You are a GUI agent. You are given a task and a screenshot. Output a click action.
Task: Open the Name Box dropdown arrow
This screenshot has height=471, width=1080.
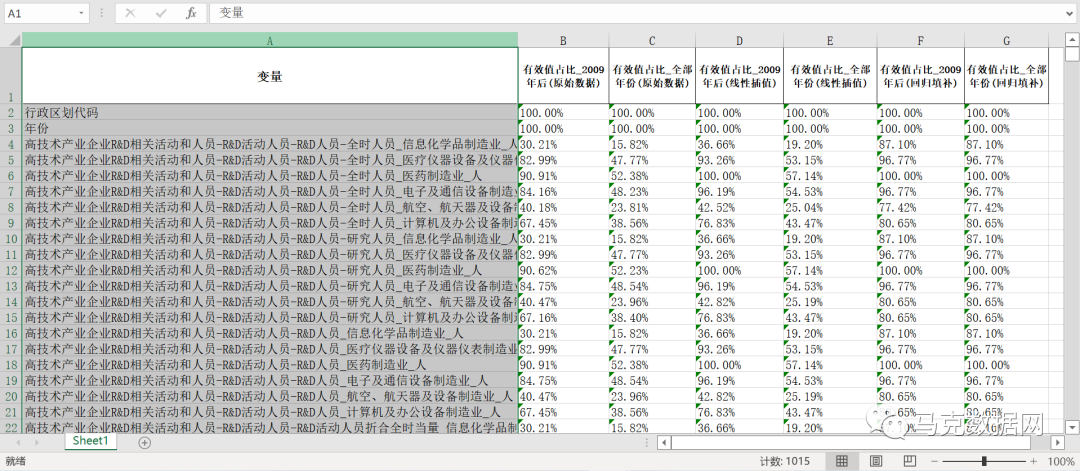(83, 13)
